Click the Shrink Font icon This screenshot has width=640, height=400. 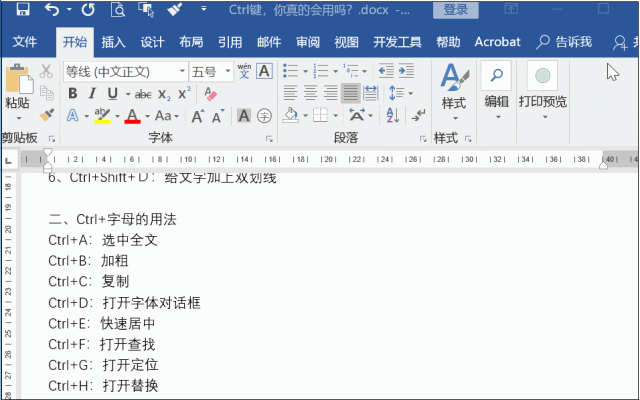218,116
